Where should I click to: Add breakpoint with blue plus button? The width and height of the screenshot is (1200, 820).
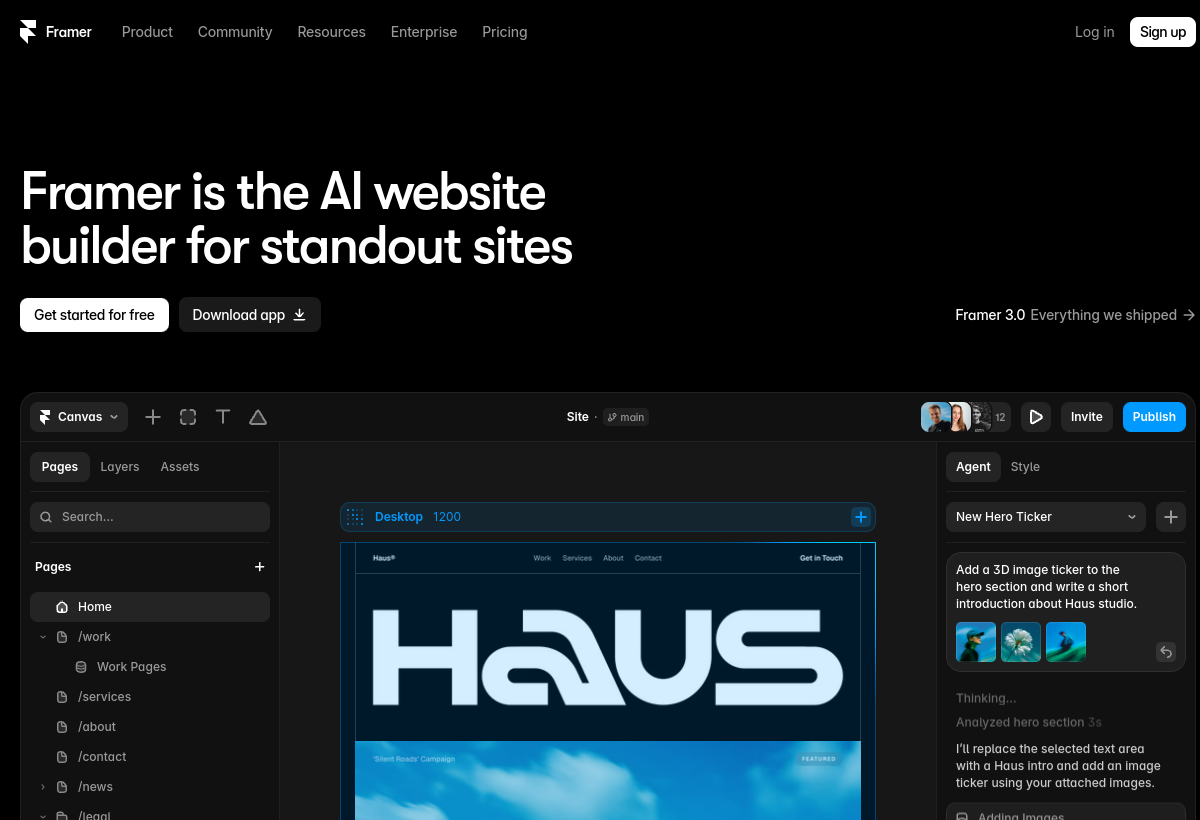[x=861, y=517]
